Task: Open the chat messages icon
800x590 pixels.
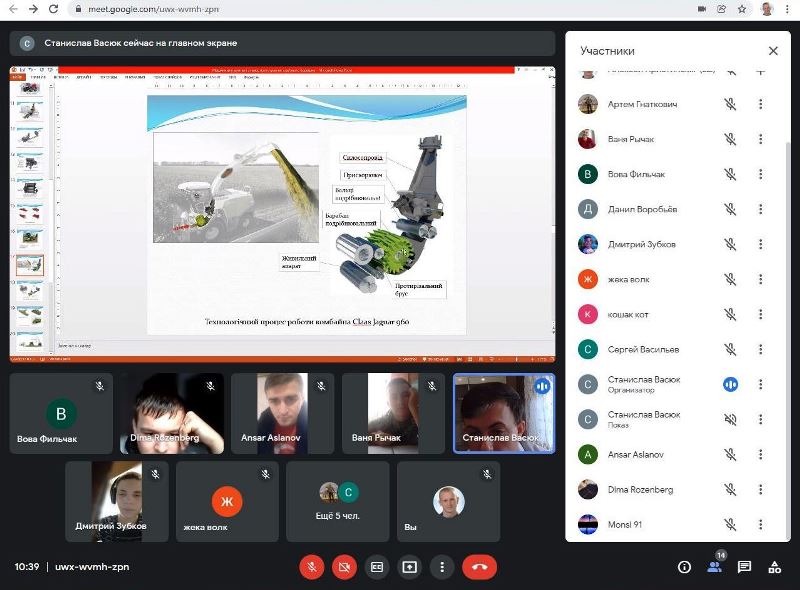Action: click(744, 567)
